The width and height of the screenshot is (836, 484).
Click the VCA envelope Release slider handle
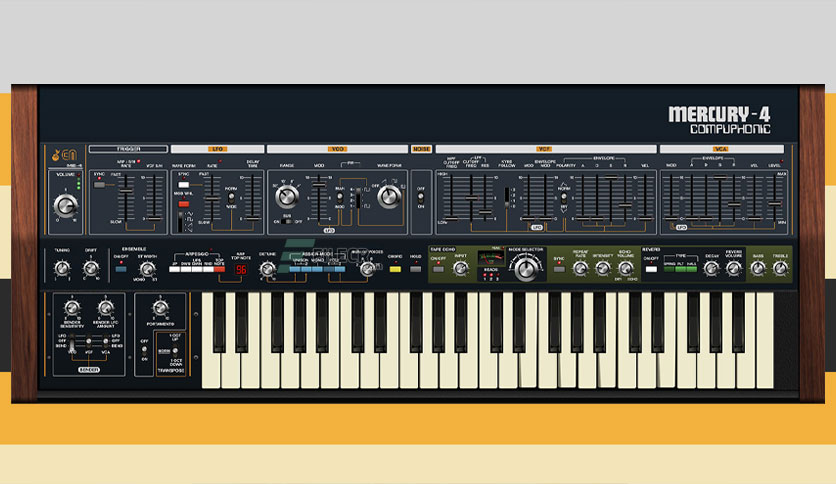(734, 204)
